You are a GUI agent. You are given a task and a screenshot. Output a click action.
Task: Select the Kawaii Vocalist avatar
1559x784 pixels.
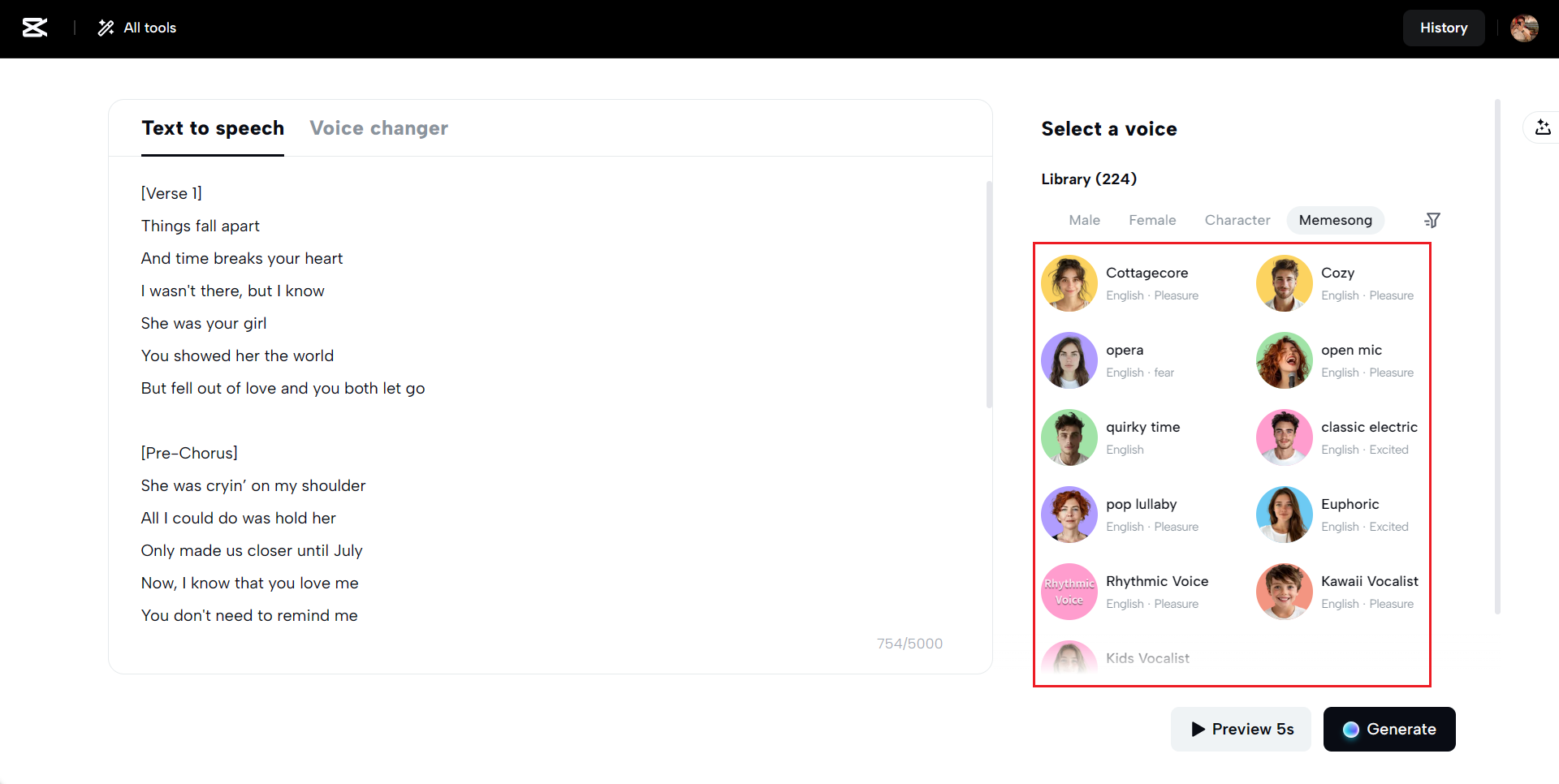pyautogui.click(x=1285, y=592)
